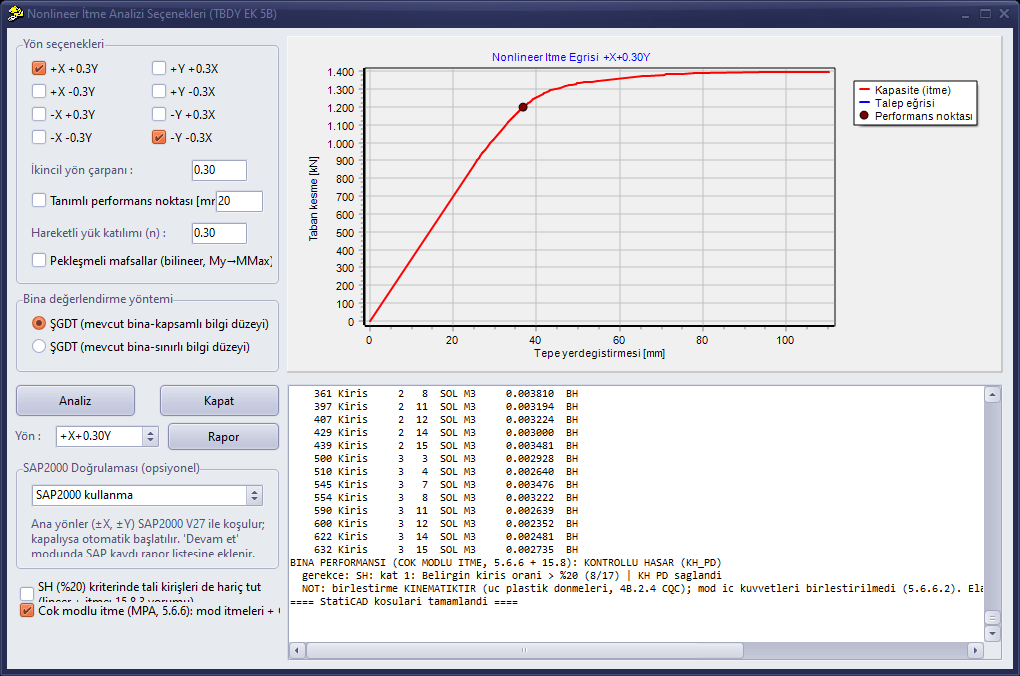Uncheck the +X +0.3Y direction checkbox
The width and height of the screenshot is (1020, 676).
pyautogui.click(x=39, y=68)
